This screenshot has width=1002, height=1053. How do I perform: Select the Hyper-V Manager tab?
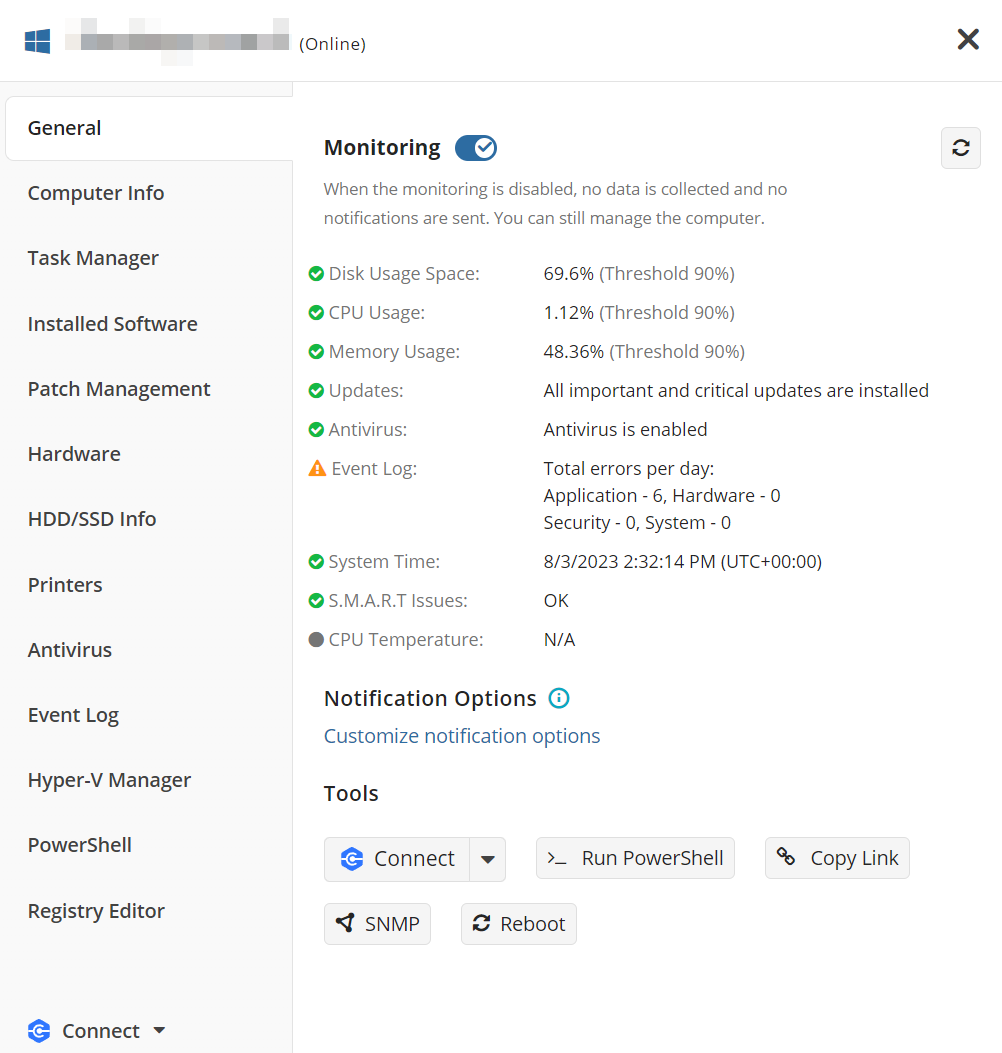pyautogui.click(x=109, y=780)
